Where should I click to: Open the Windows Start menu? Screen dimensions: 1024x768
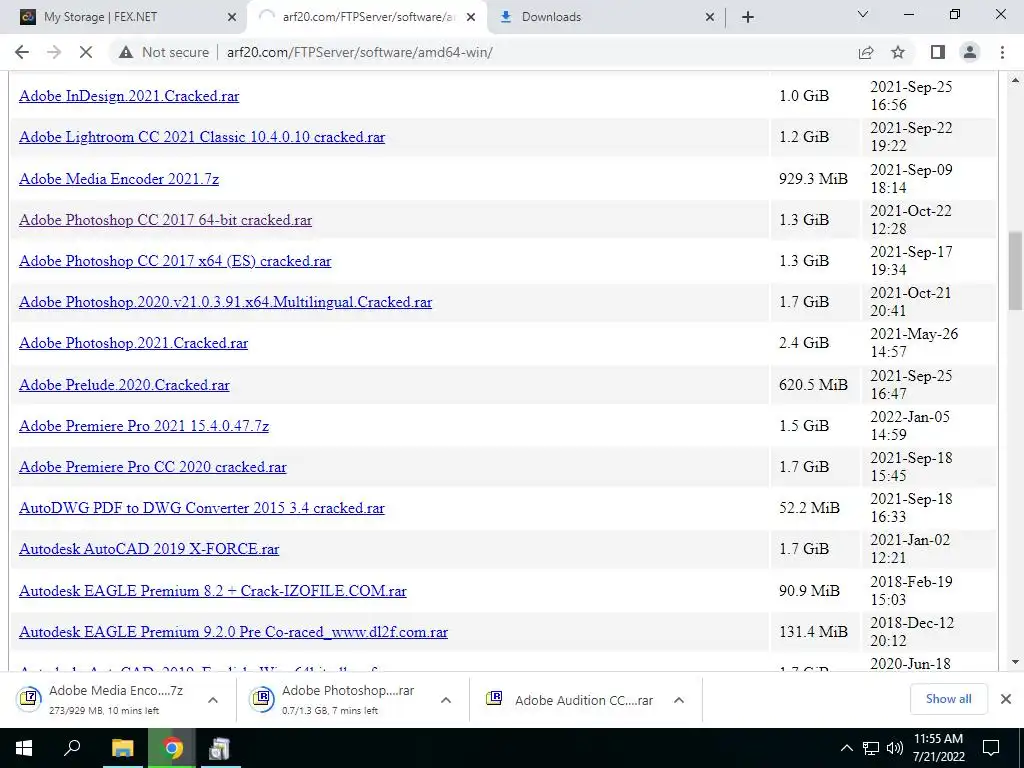[x=24, y=748]
